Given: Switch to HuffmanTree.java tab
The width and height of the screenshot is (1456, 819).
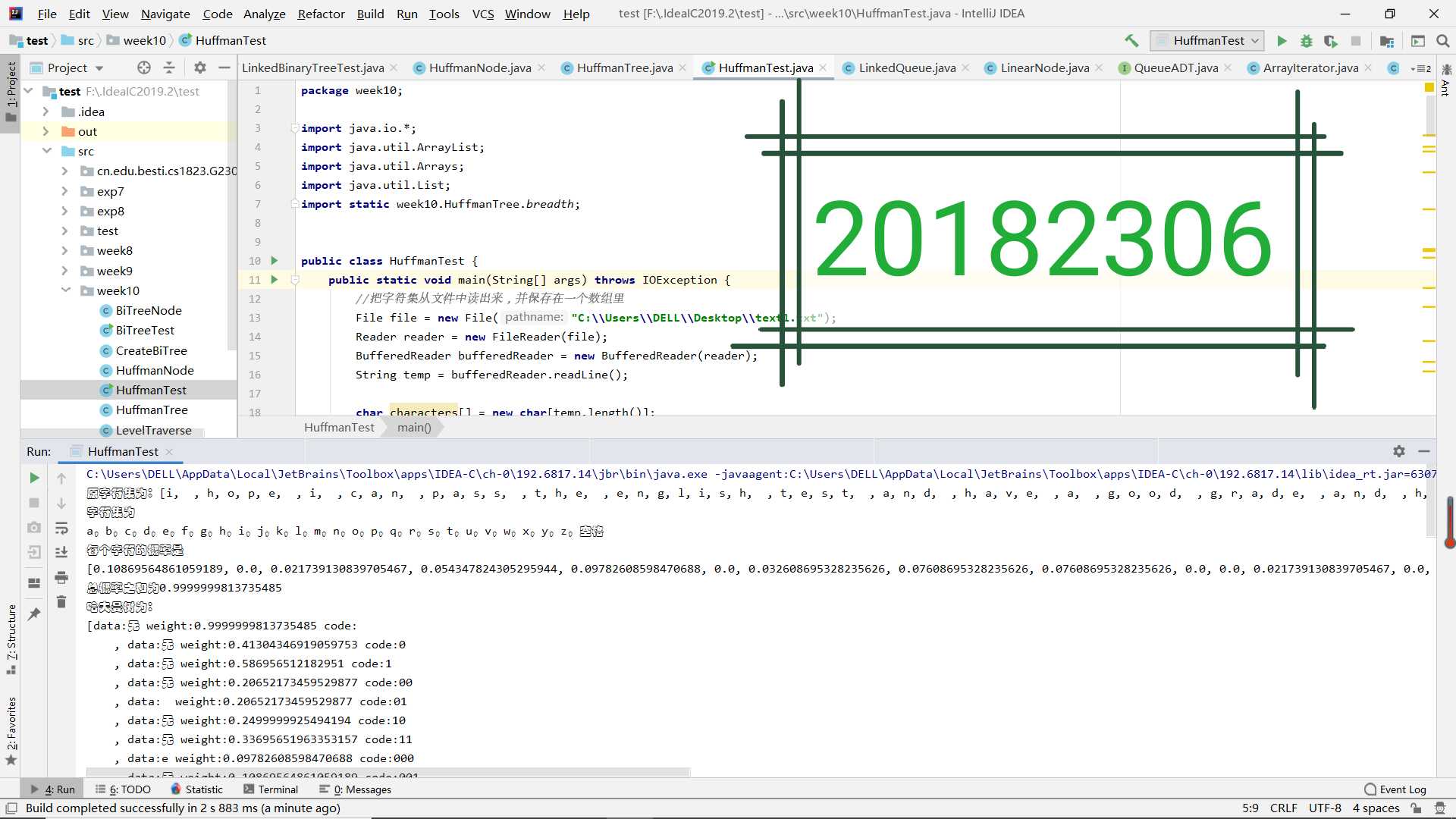Looking at the screenshot, I should point(624,68).
